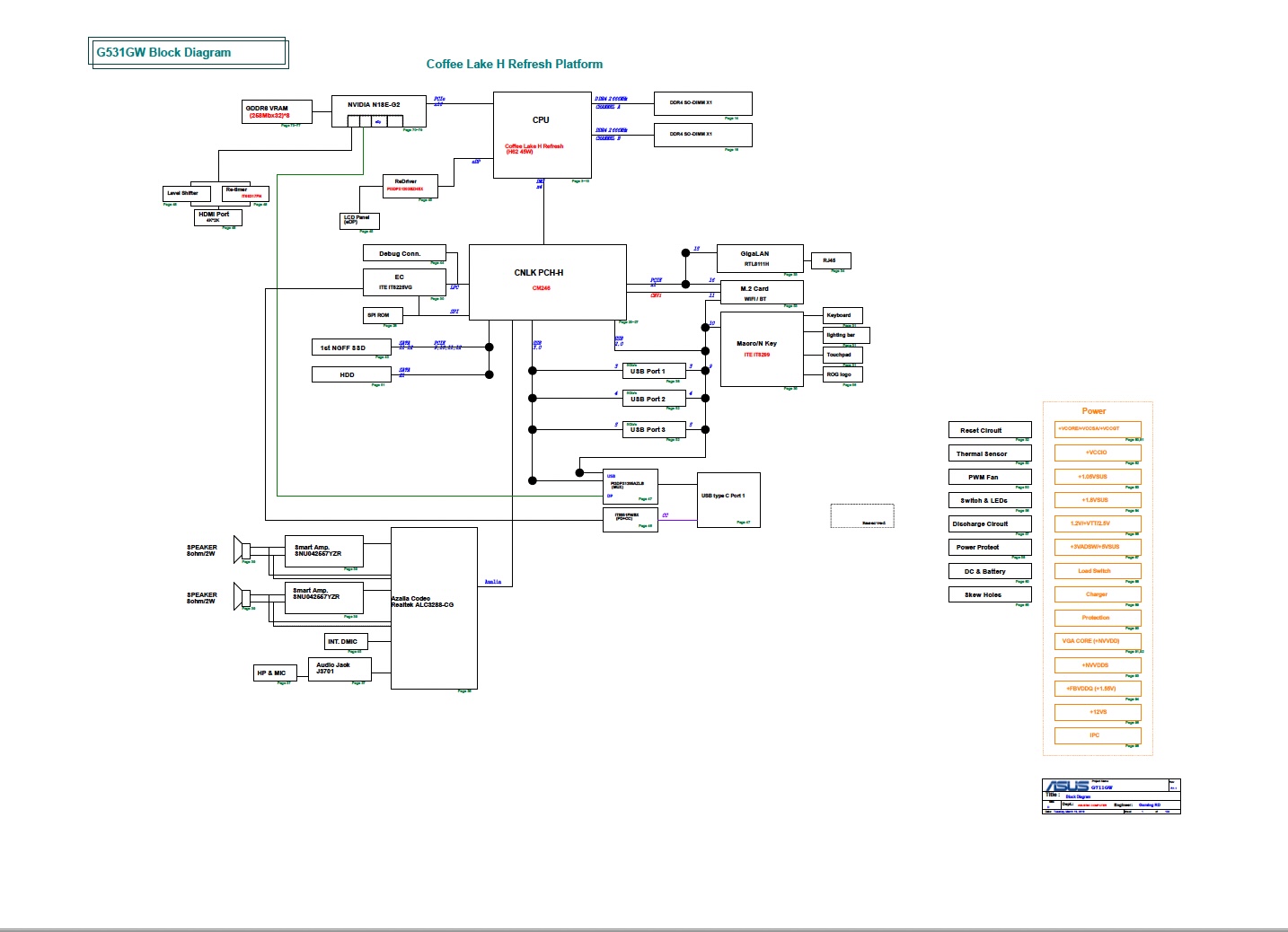Click the SPI ROM block
The height and width of the screenshot is (932, 1288).
coord(384,315)
